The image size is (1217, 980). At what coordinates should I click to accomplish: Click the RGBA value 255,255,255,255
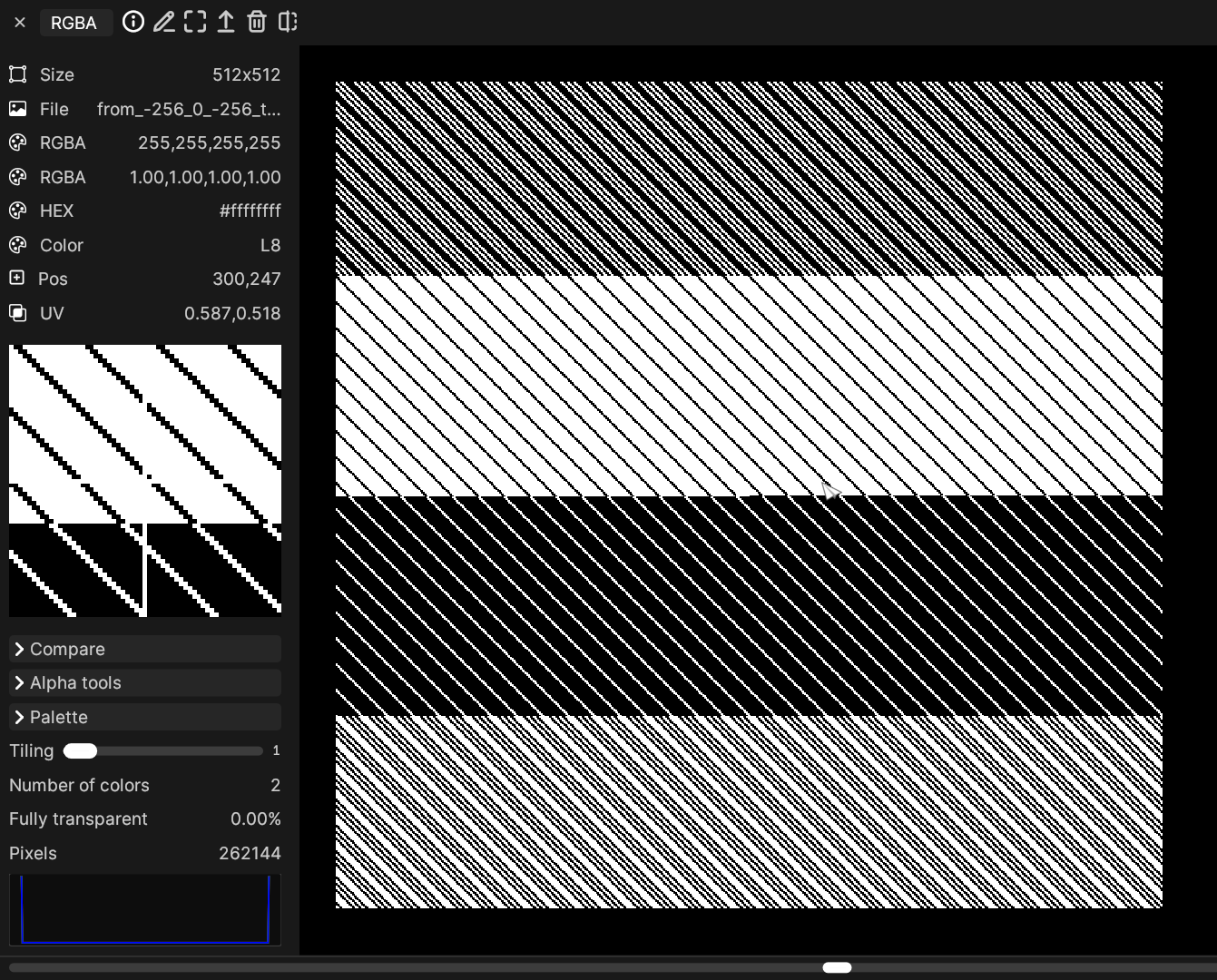[209, 143]
